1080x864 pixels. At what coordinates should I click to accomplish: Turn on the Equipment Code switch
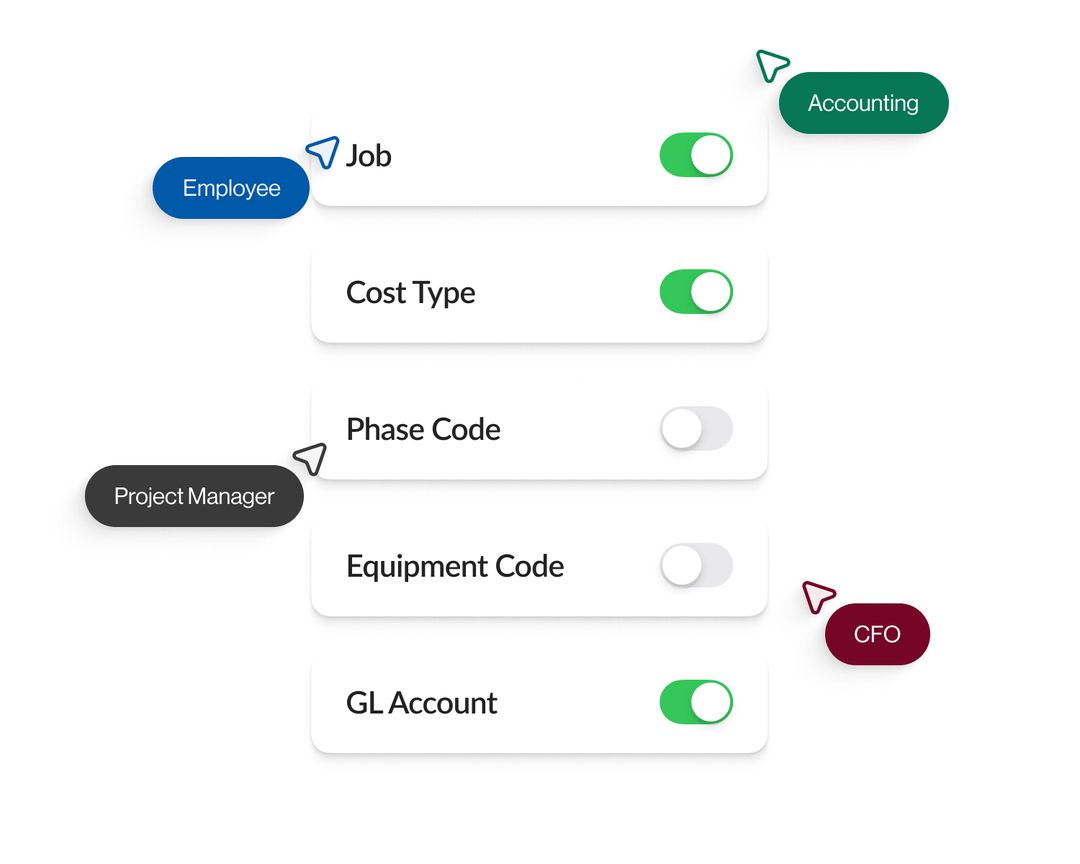[696, 565]
